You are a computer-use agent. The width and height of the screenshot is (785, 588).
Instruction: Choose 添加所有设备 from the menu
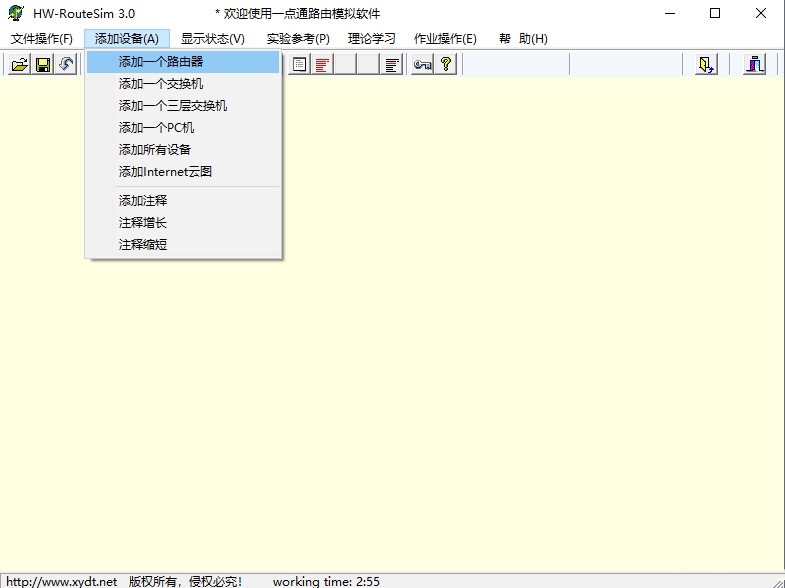click(x=183, y=150)
